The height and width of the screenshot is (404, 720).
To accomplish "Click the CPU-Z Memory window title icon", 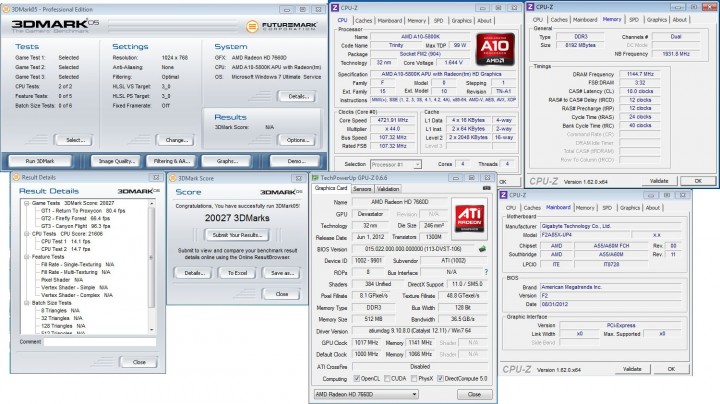I will [530, 7].
